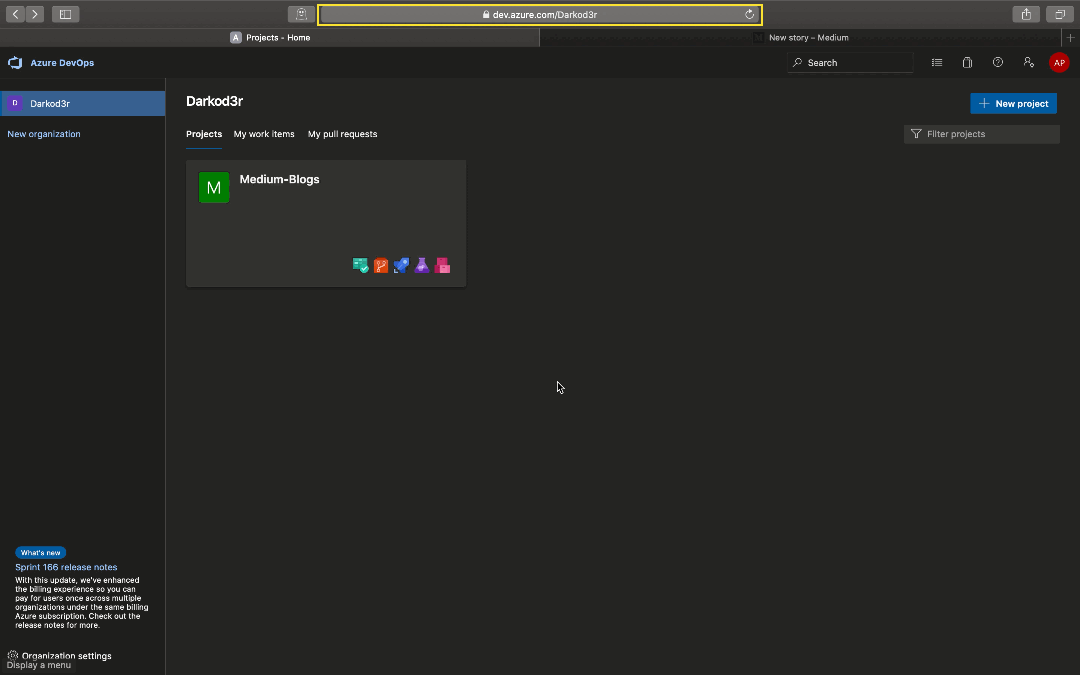
Task: Switch to My work items tab
Action: click(264, 134)
